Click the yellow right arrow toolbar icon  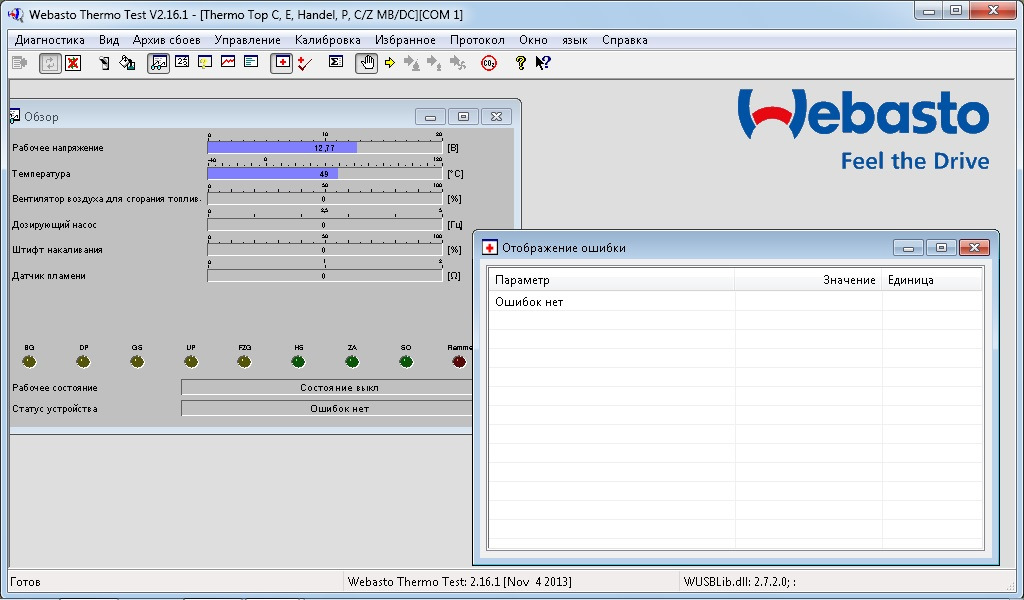click(x=390, y=63)
